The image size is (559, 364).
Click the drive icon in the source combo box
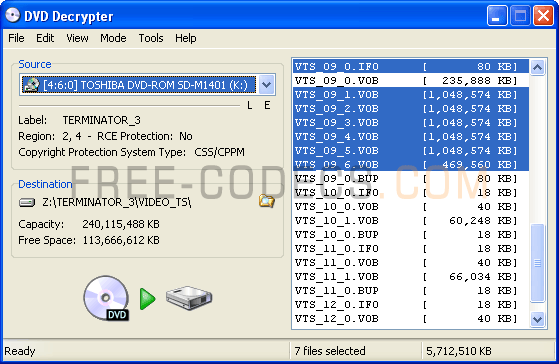31,85
